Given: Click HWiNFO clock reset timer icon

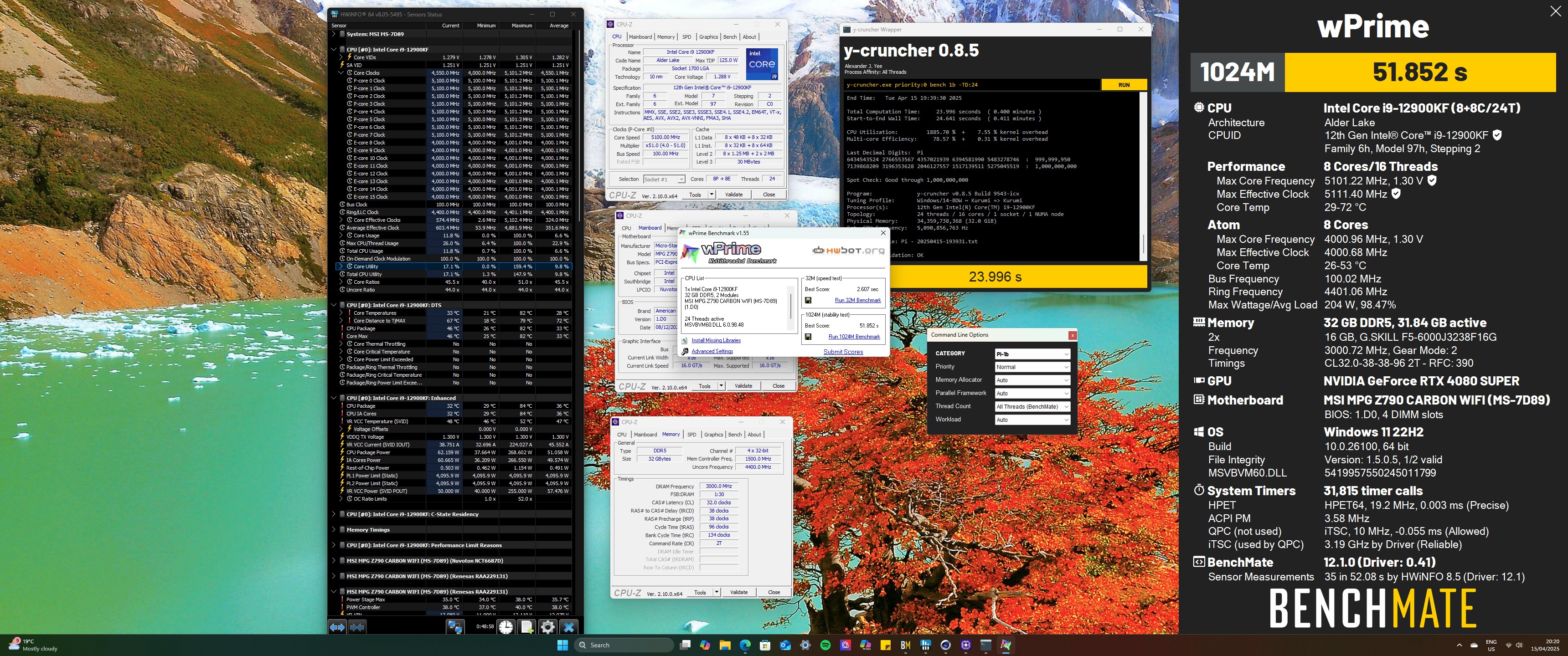Looking at the screenshot, I should point(506,627).
